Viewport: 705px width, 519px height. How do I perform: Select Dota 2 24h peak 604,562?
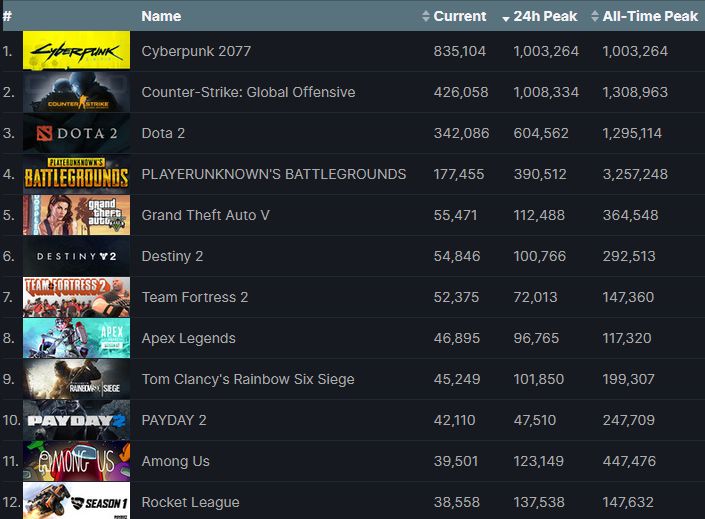click(541, 133)
